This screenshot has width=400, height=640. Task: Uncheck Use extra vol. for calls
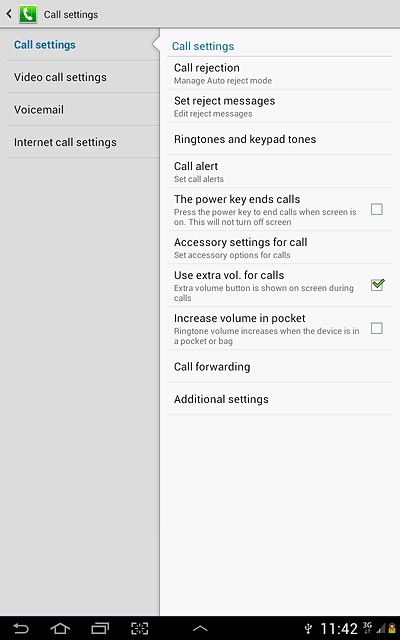pos(377,284)
